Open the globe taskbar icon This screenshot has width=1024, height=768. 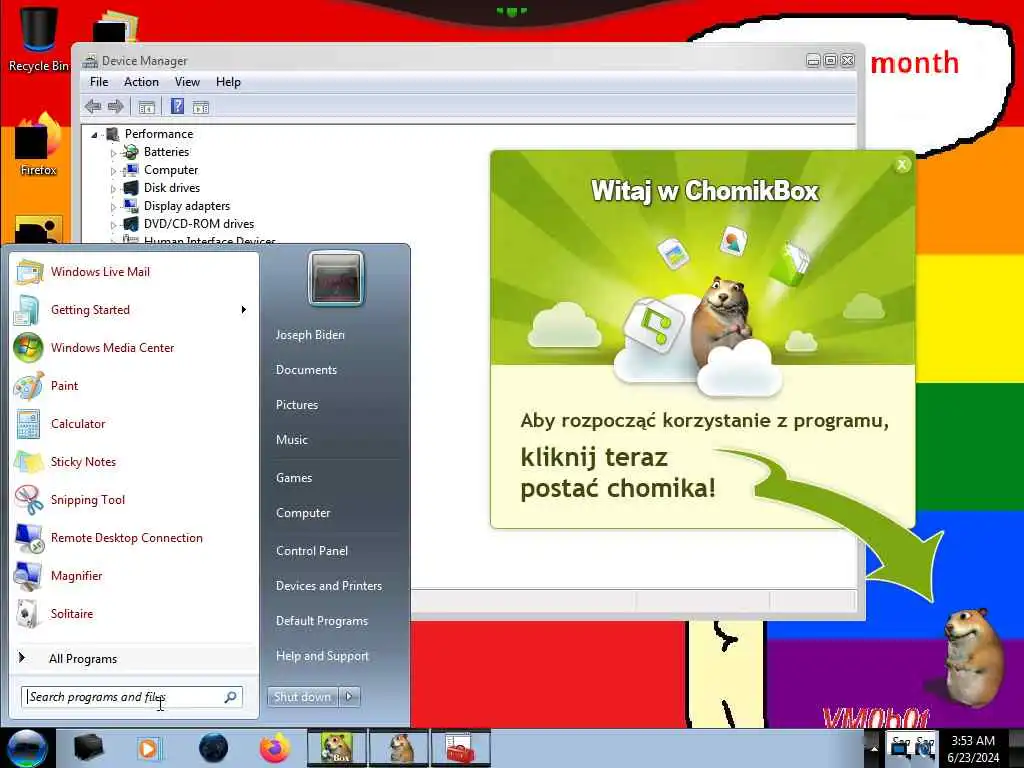click(213, 748)
